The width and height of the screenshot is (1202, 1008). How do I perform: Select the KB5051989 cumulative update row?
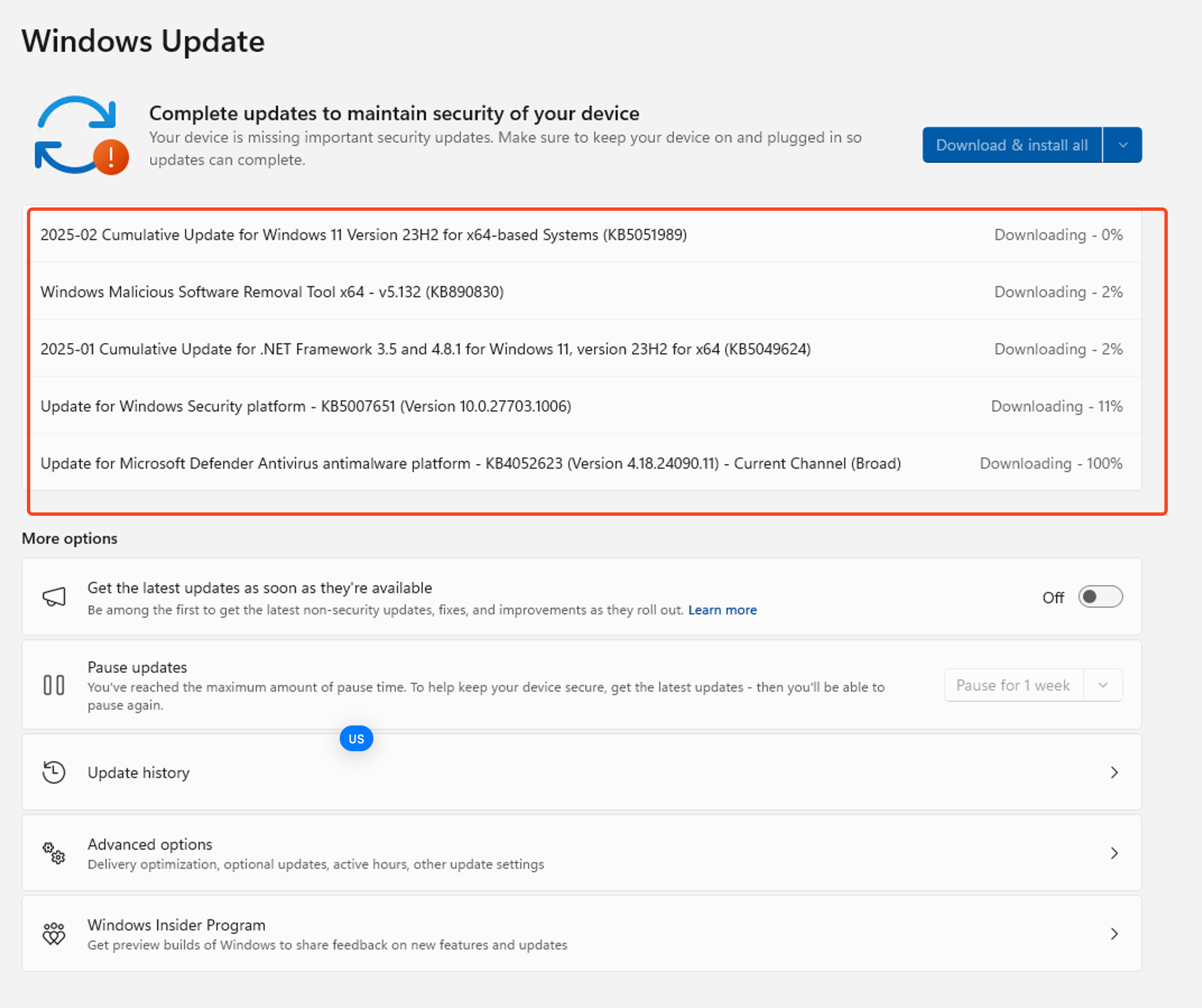363,235
